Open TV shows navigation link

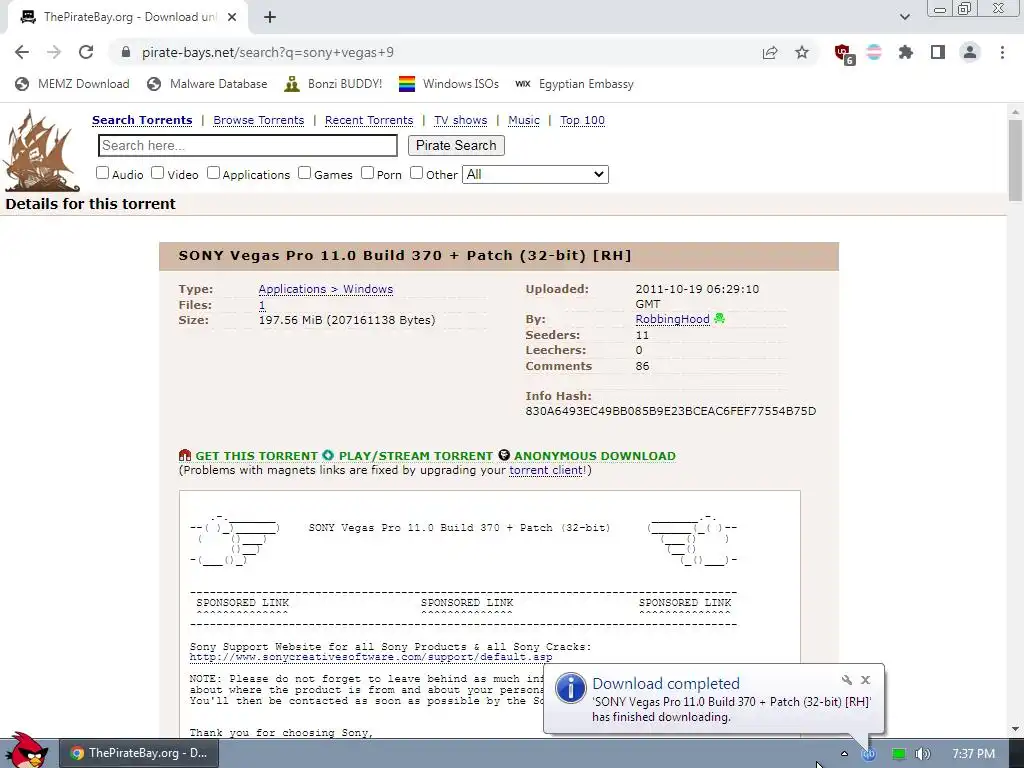click(460, 120)
